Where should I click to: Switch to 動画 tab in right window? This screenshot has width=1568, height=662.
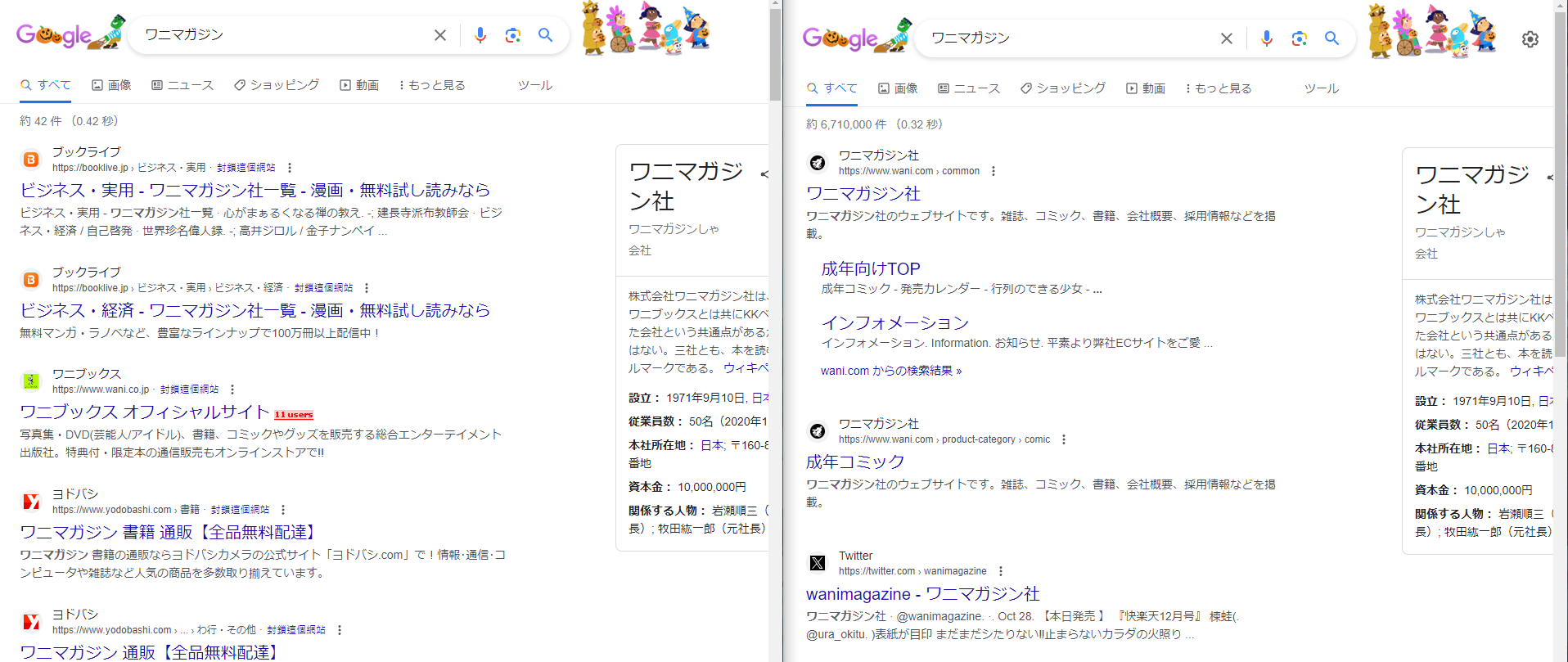point(1146,88)
